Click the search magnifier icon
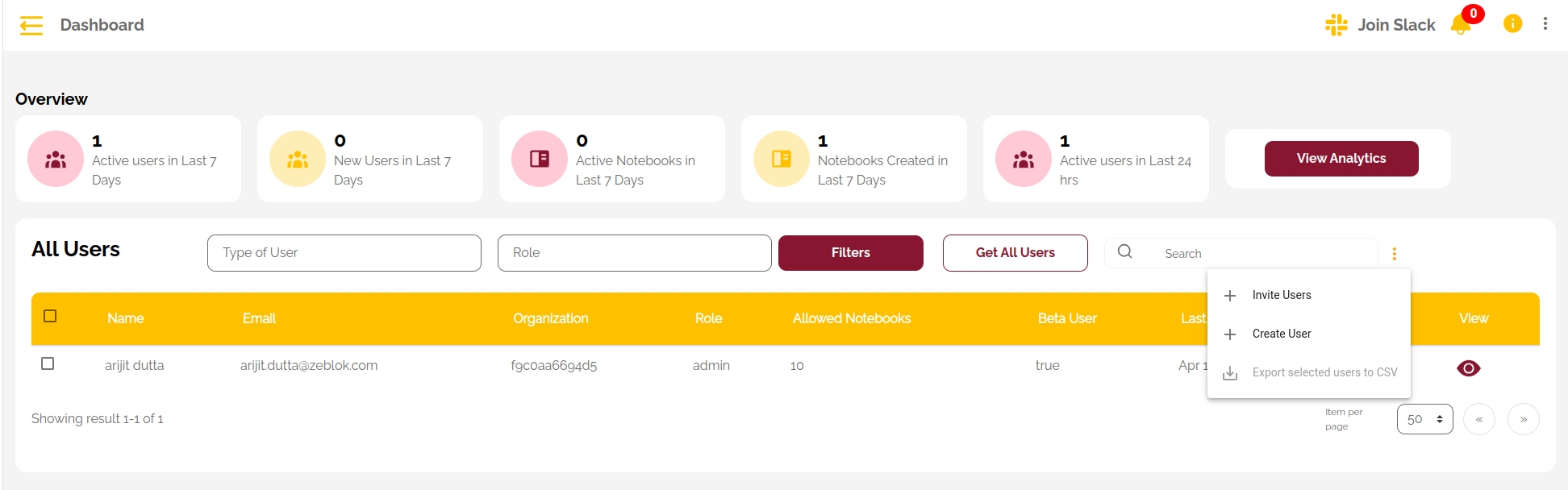Viewport: 1568px width, 490px height. click(1124, 252)
